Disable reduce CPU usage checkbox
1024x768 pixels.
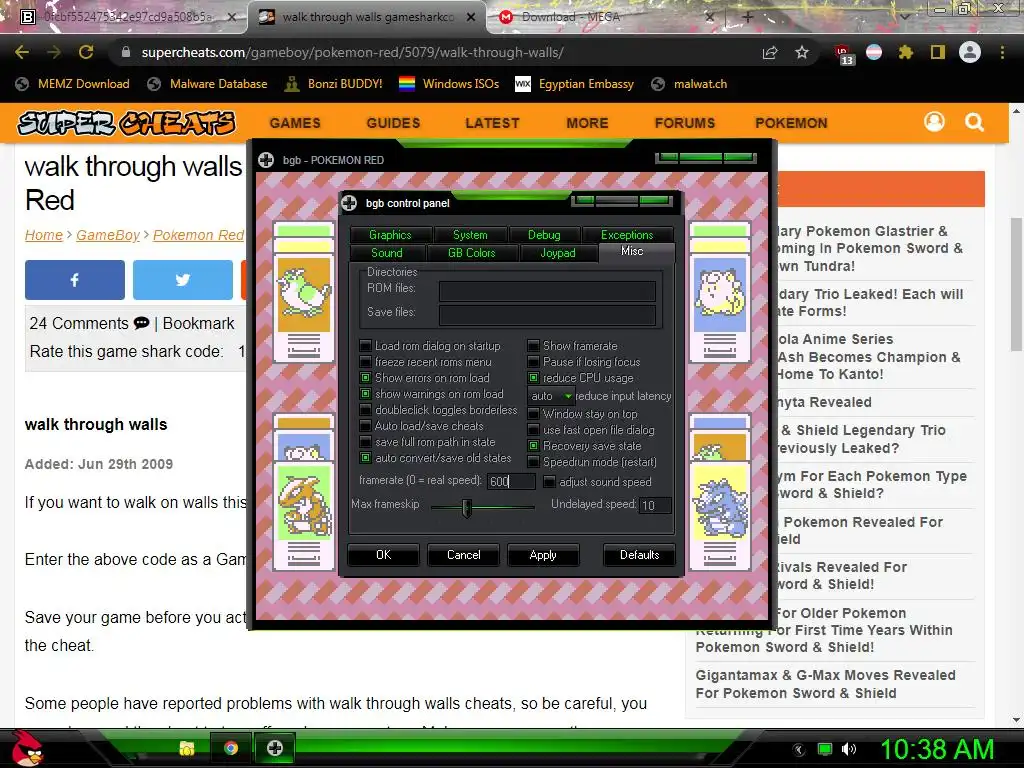tap(534, 377)
